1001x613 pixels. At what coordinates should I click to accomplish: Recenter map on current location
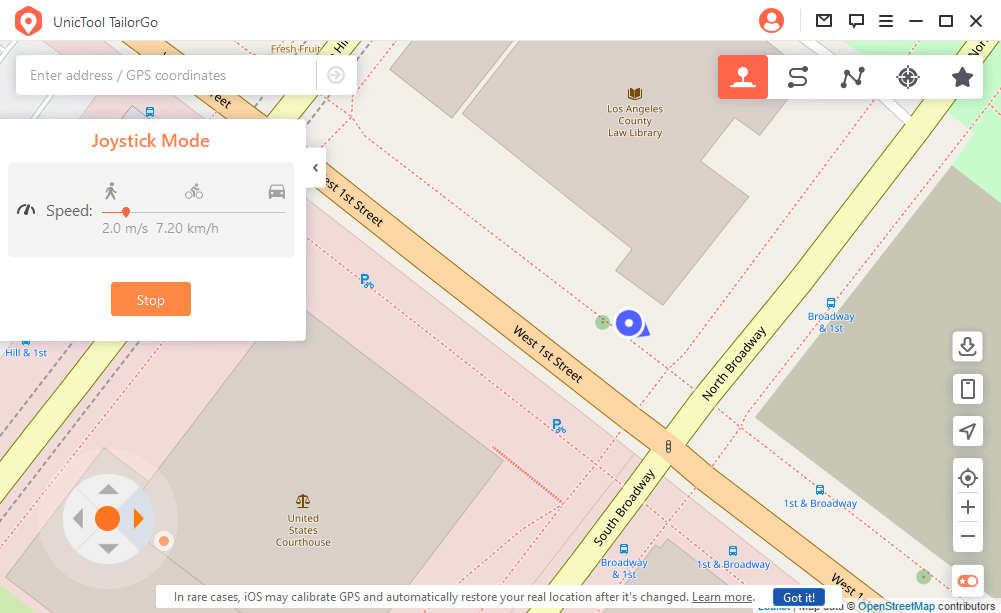(x=967, y=477)
